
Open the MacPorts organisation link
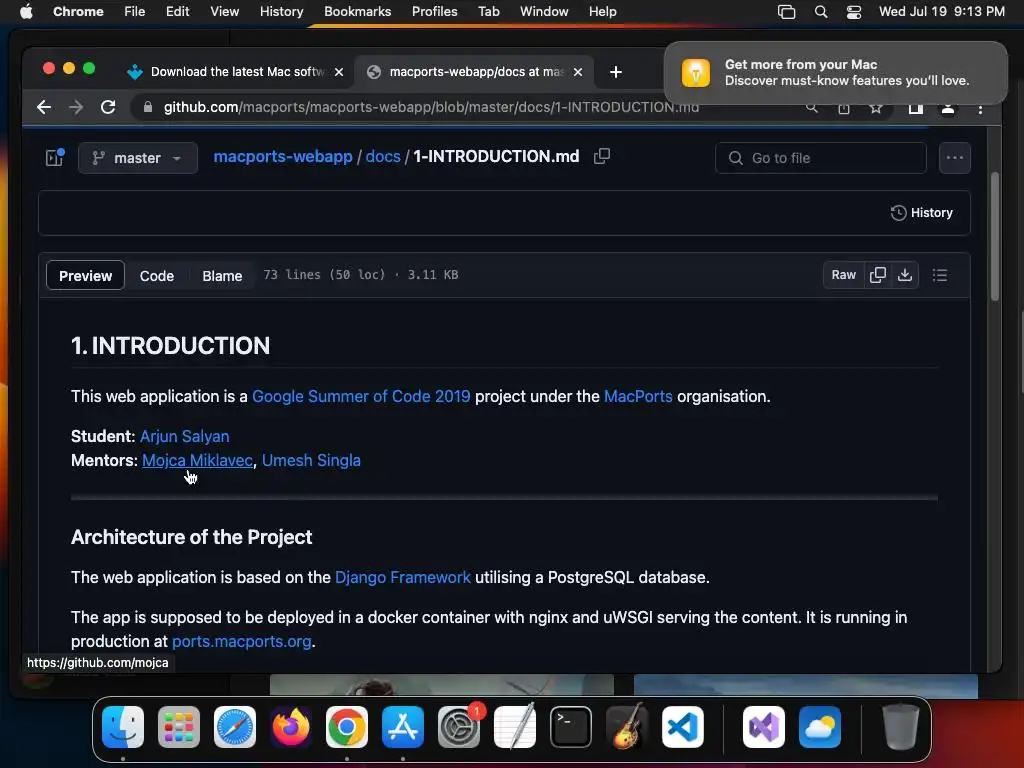[x=638, y=396]
